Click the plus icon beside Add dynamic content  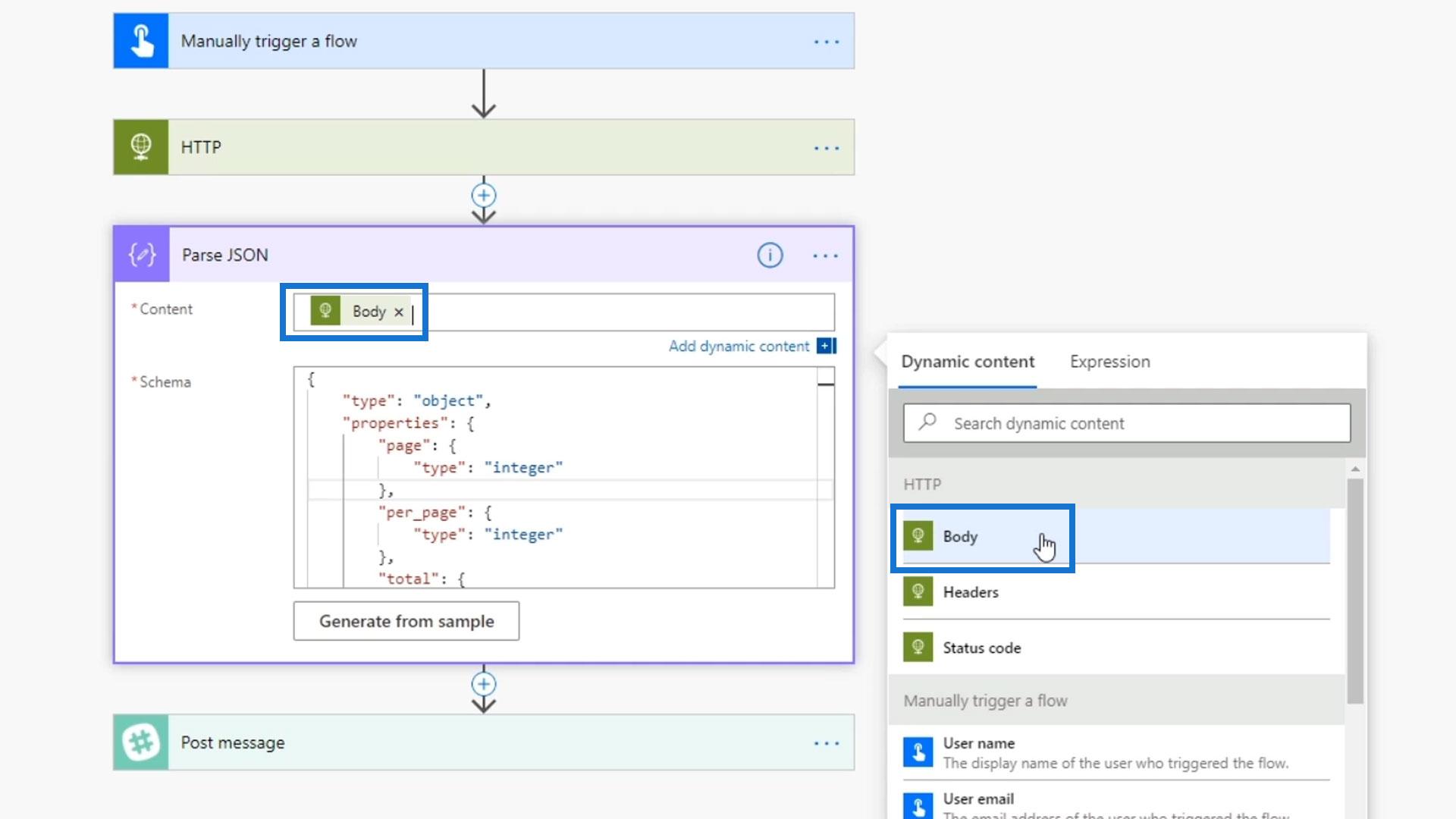point(826,347)
